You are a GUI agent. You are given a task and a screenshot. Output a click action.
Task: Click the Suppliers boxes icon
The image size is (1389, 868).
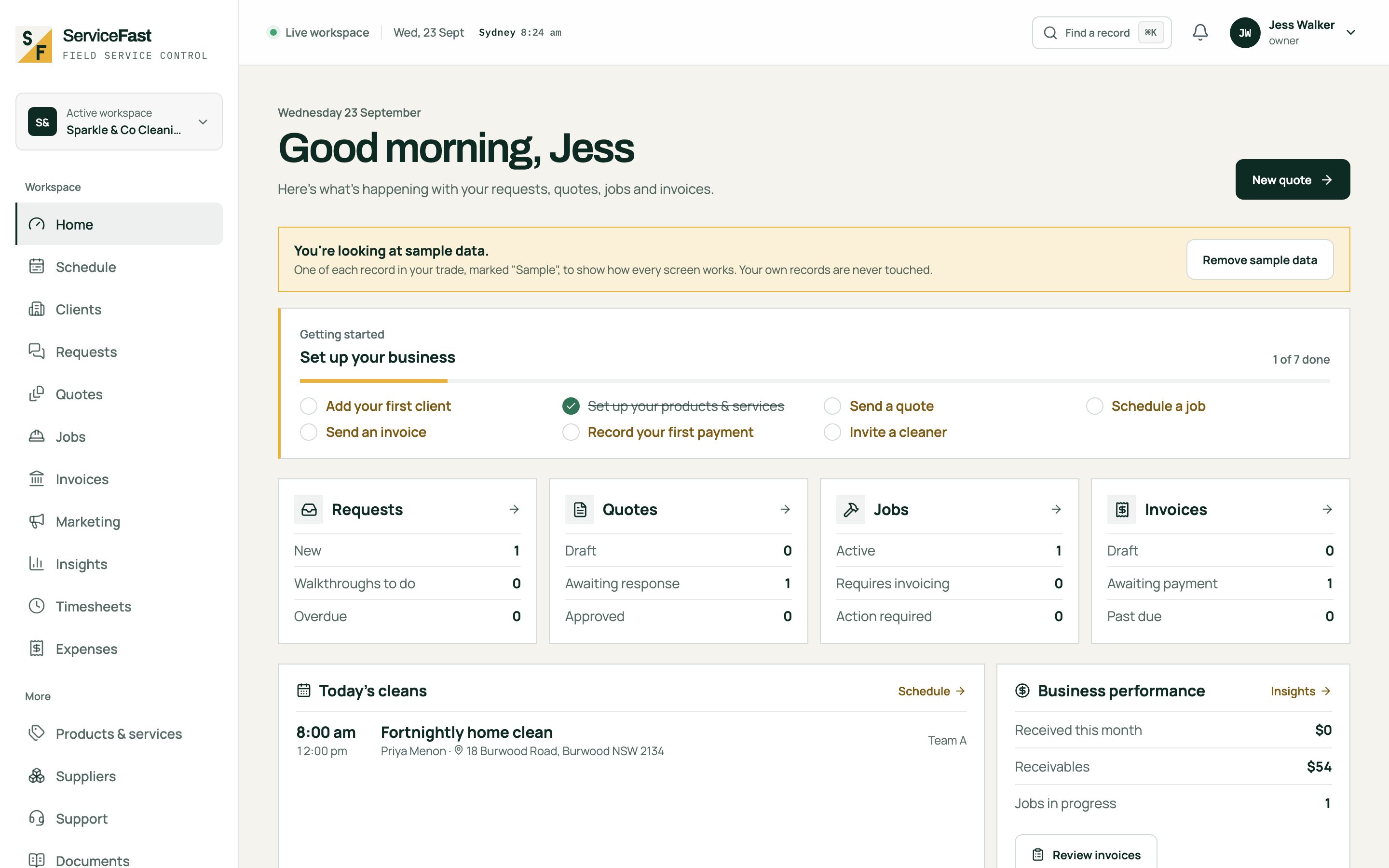coord(37,776)
